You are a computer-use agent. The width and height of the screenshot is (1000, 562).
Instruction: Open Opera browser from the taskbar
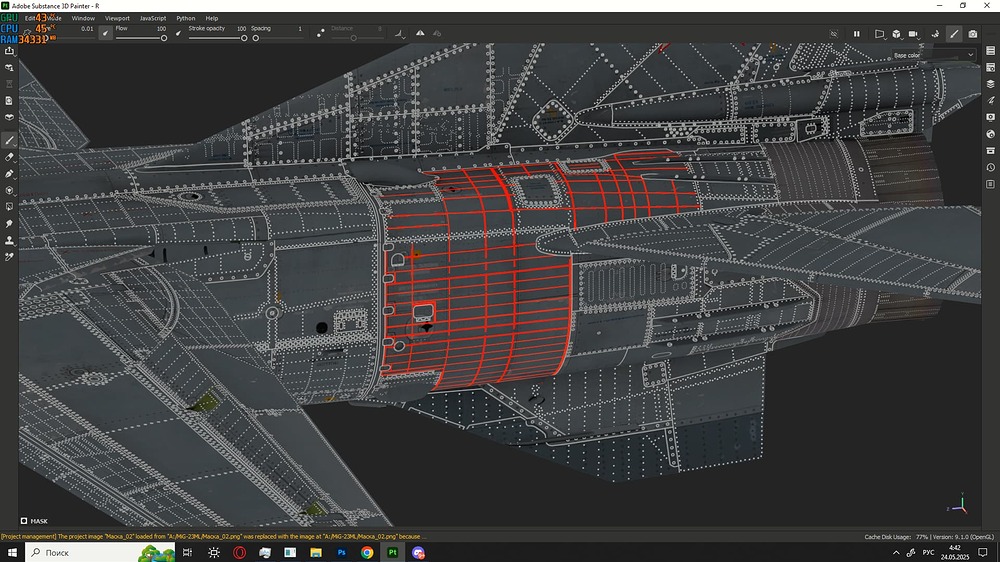pyautogui.click(x=239, y=552)
